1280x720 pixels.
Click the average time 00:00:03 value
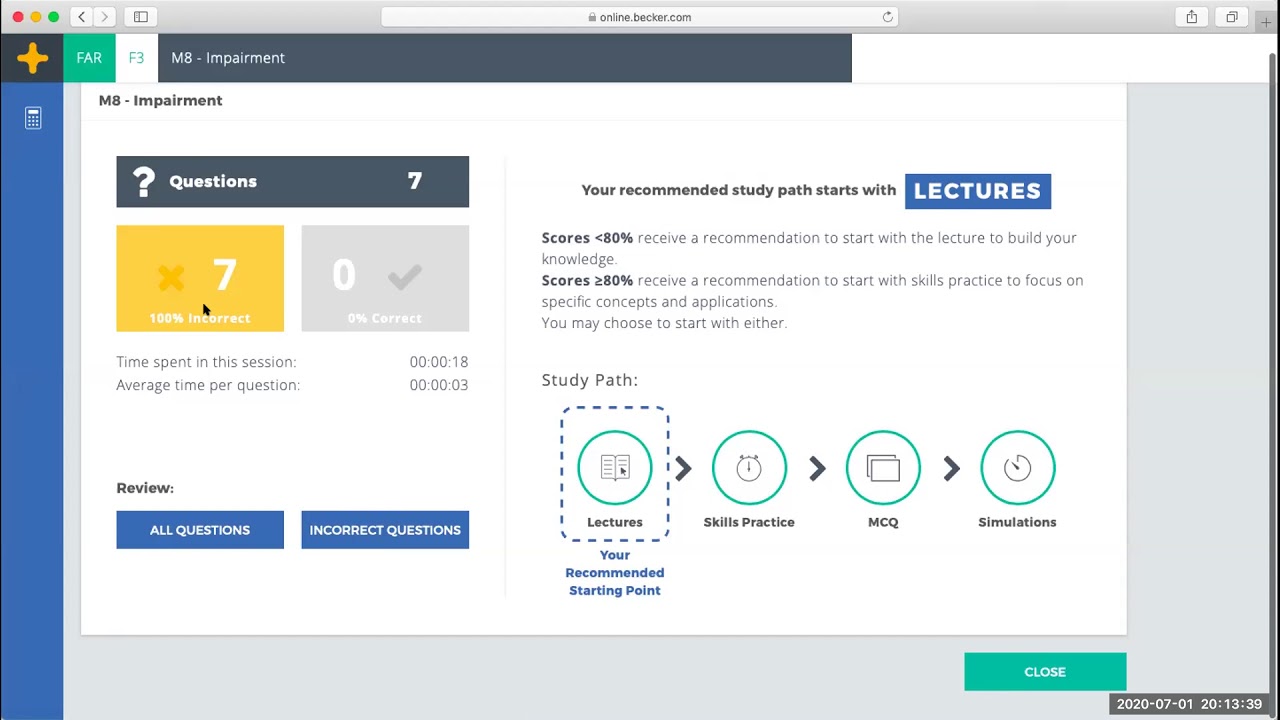click(x=439, y=385)
